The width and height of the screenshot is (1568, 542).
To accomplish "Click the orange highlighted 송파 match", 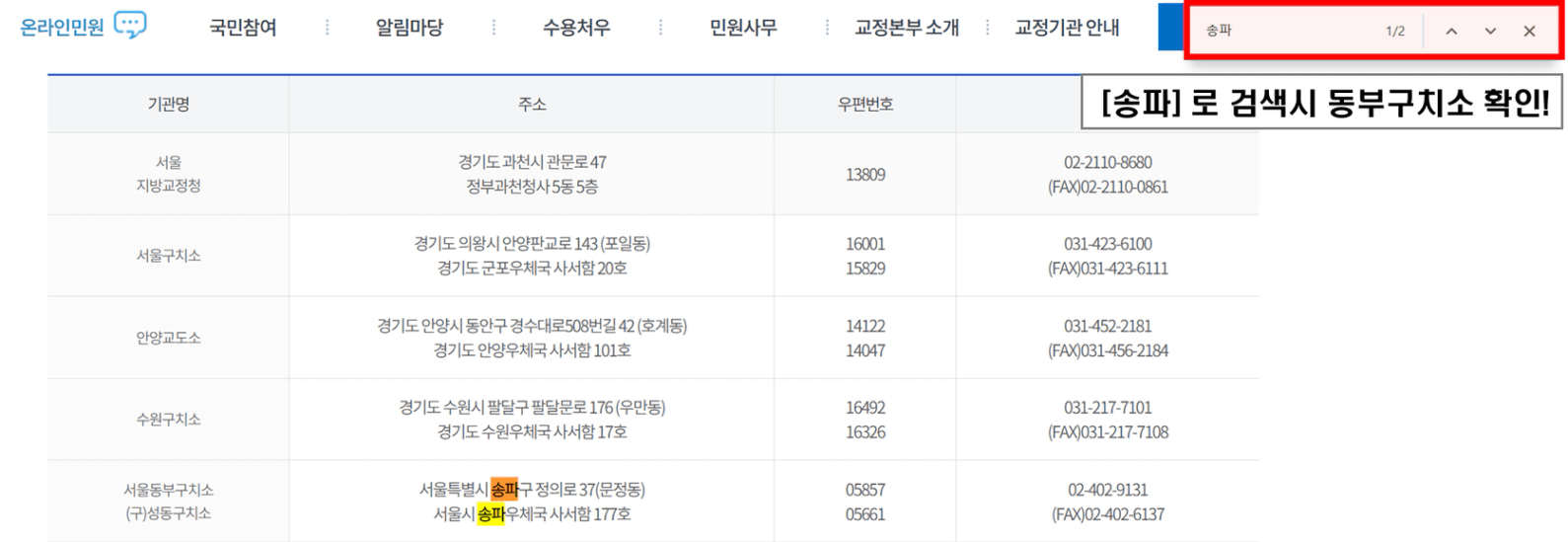I will point(503,490).
